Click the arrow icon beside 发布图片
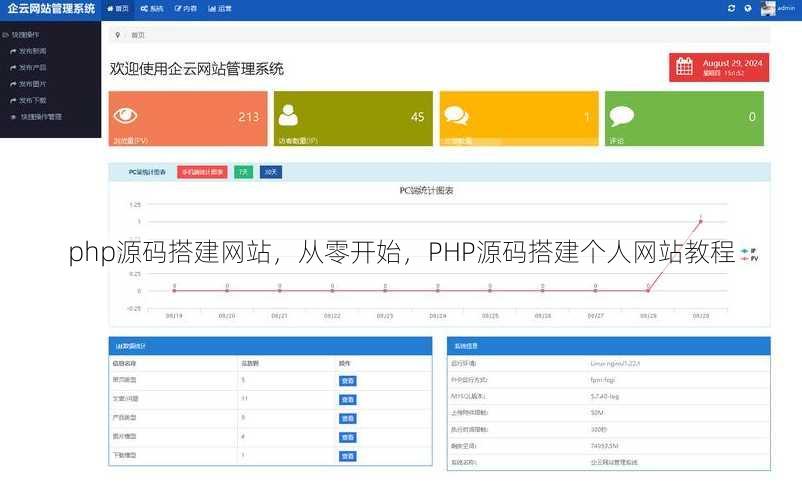This screenshot has height=490, width=802. click(13, 84)
